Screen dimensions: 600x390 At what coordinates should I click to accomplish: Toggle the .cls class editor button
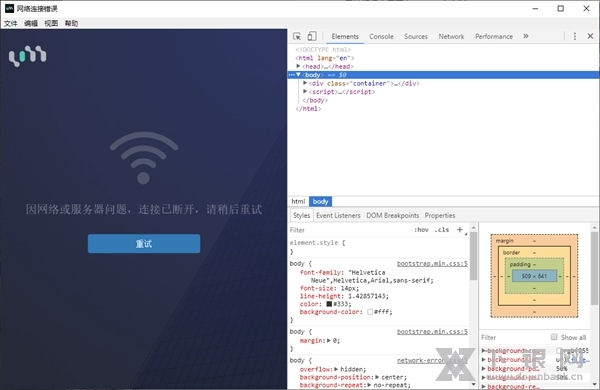pyautogui.click(x=442, y=230)
